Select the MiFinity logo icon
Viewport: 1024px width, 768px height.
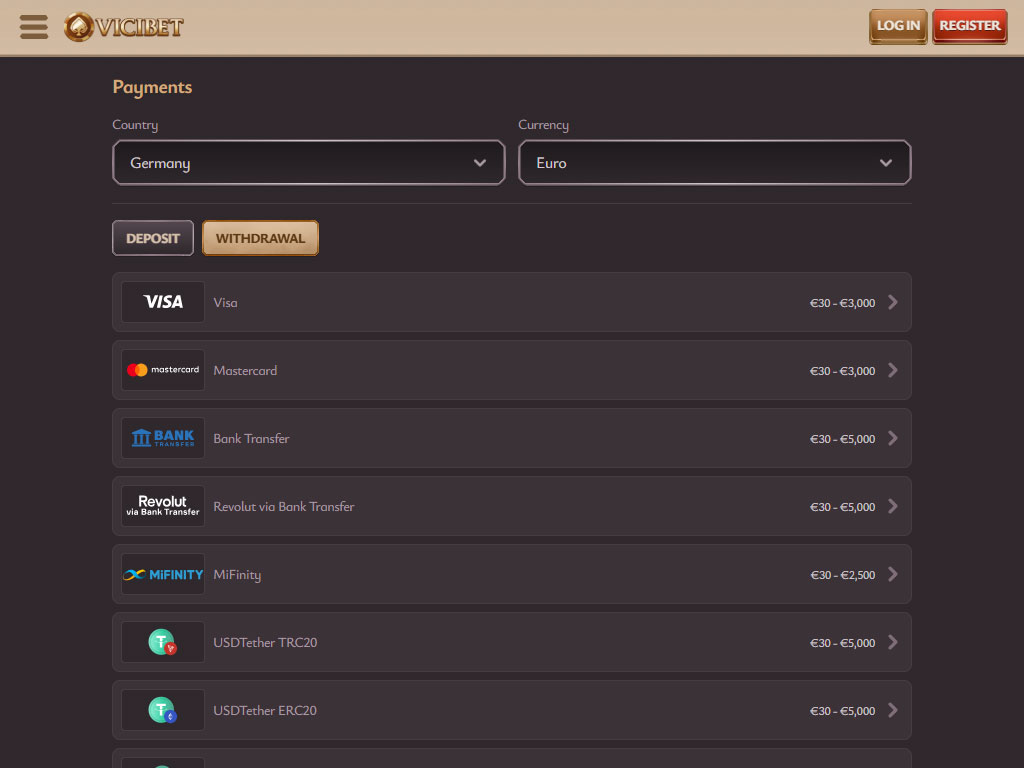click(163, 574)
